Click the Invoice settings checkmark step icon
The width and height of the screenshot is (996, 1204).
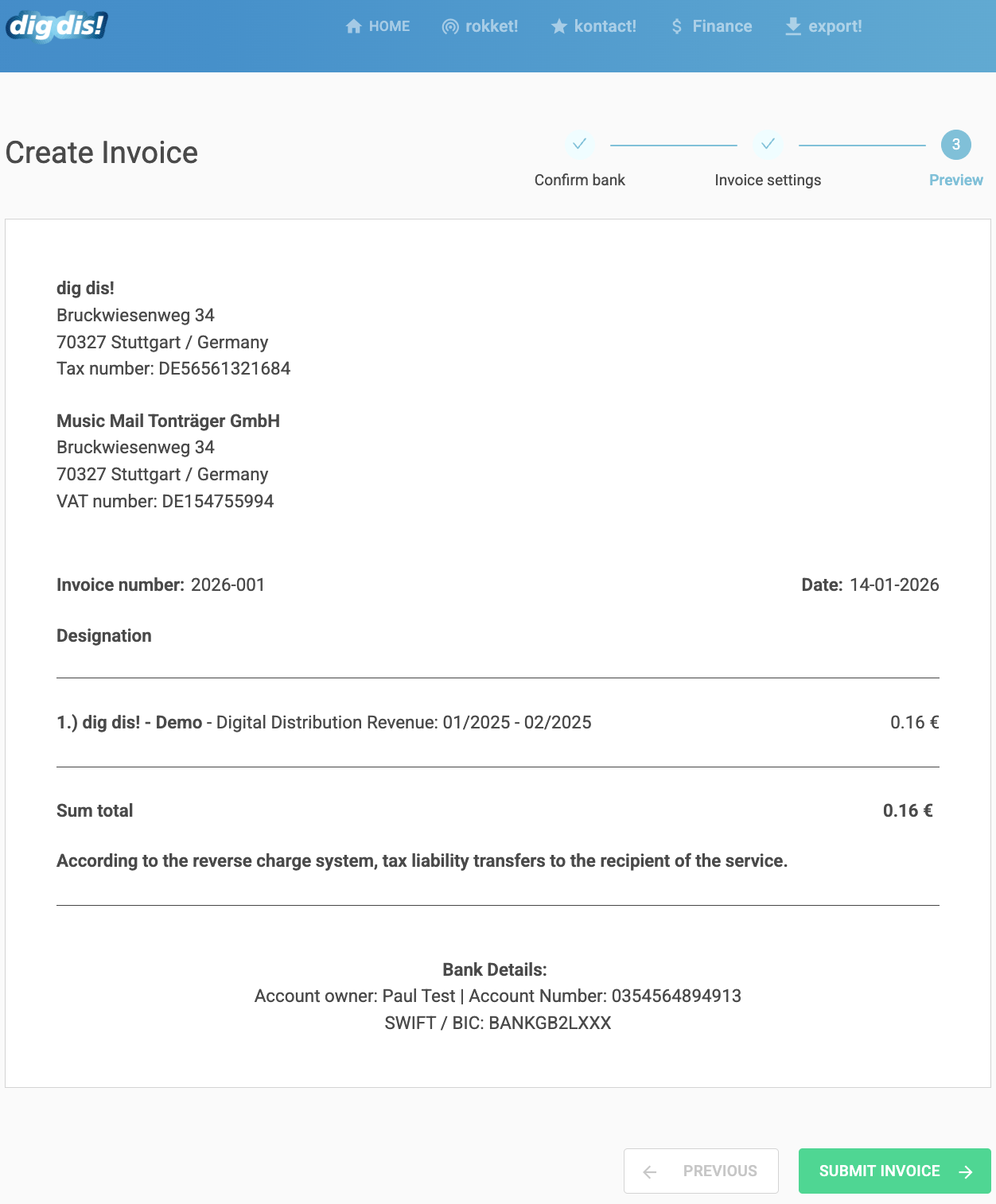768,144
